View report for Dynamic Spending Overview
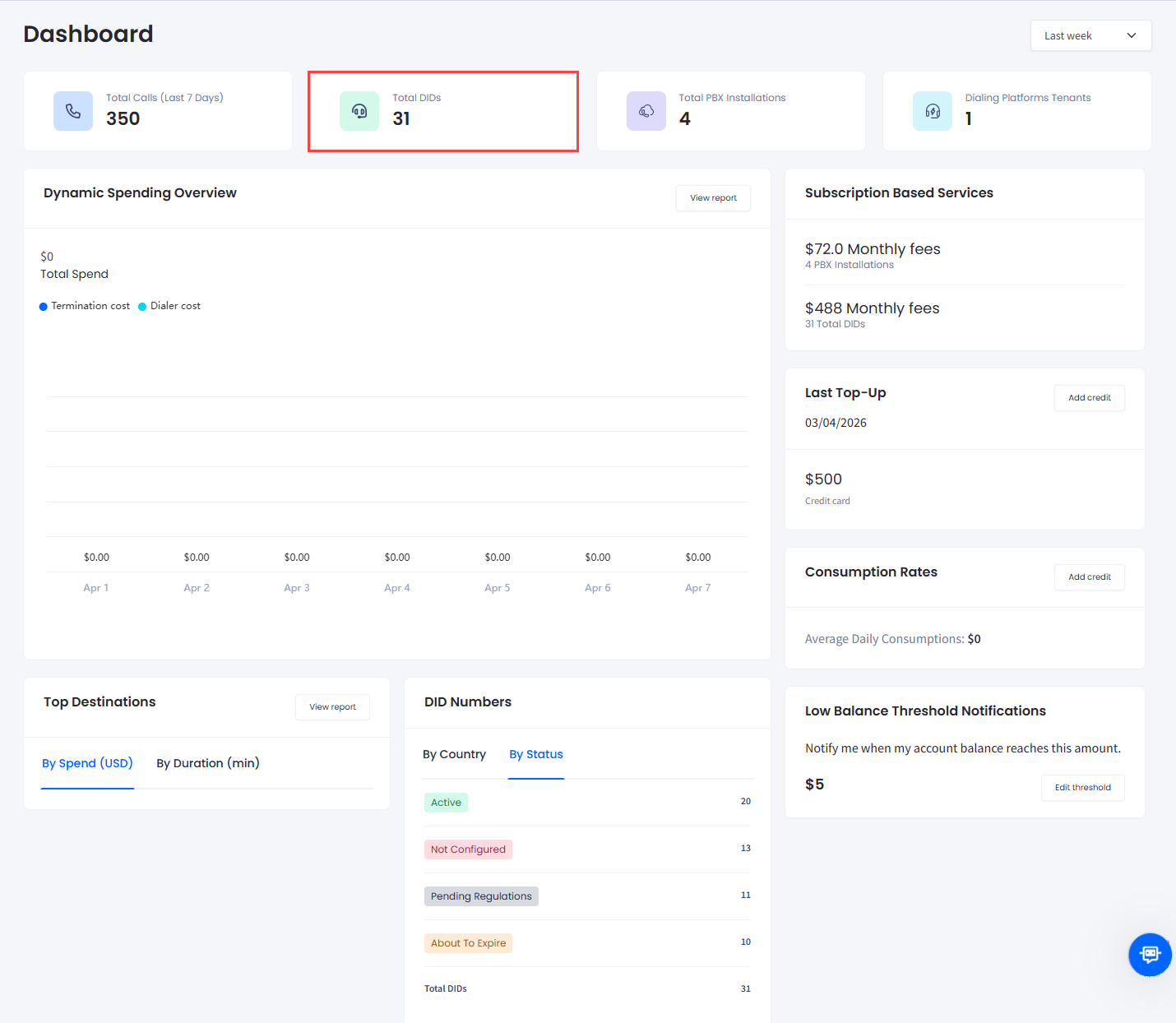 pos(713,198)
